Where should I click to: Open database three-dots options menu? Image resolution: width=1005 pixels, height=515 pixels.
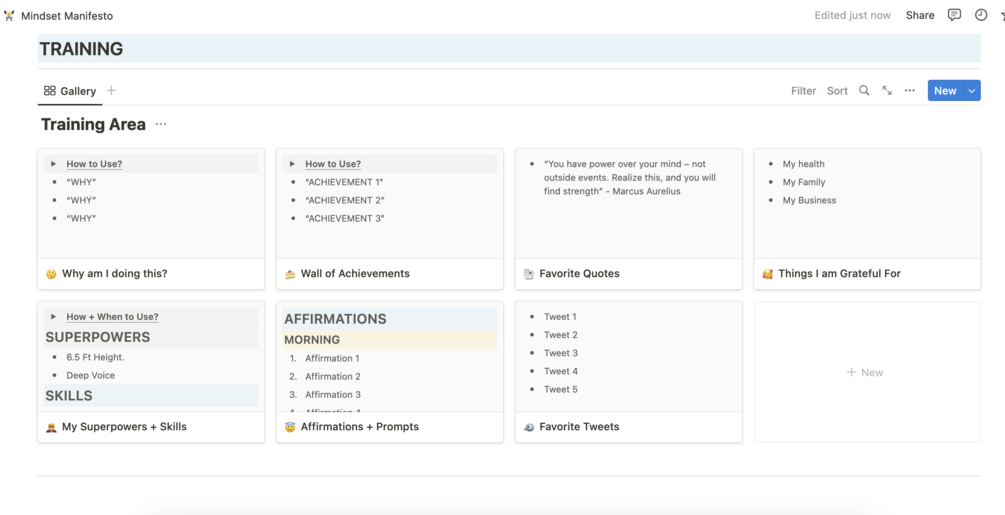[909, 90]
